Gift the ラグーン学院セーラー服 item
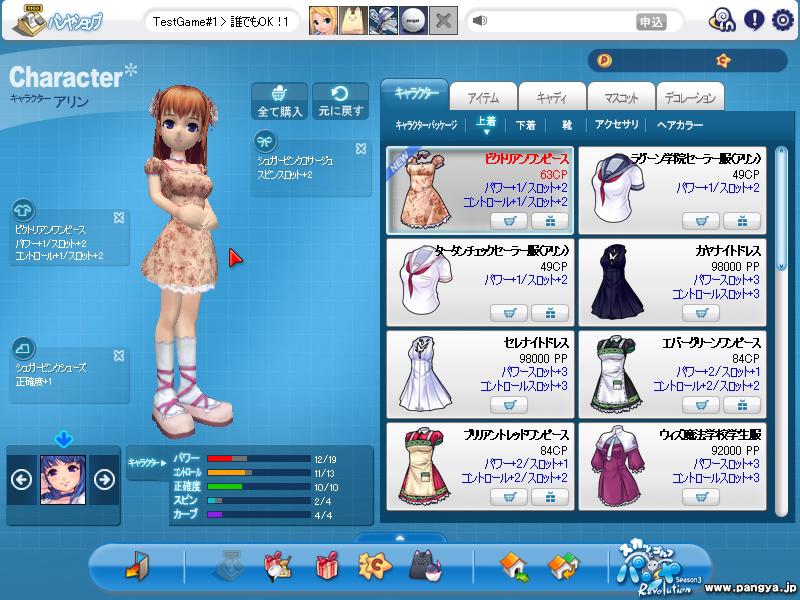This screenshot has width=800, height=600. coord(742,221)
